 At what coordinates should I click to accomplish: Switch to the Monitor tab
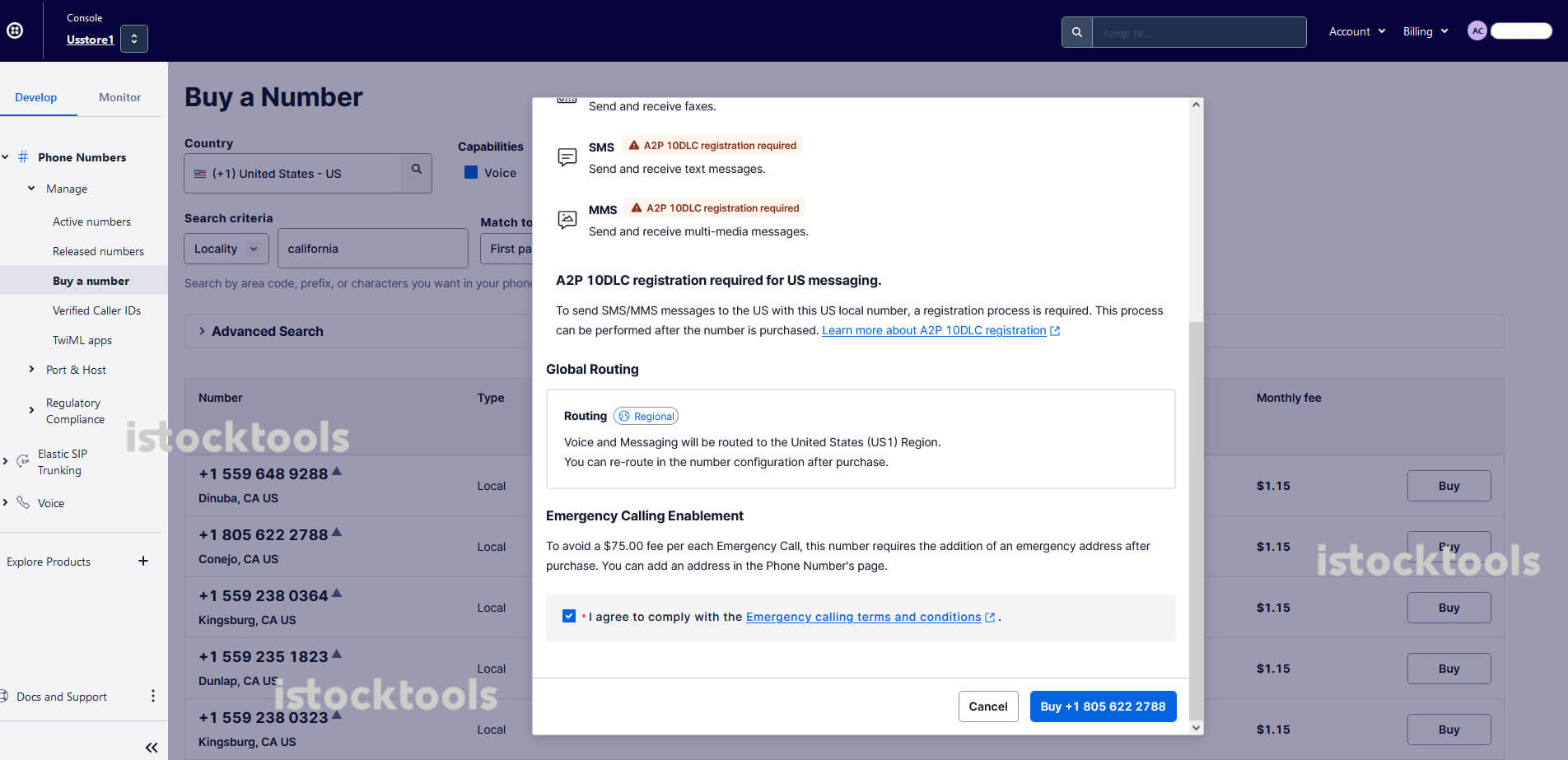point(119,97)
